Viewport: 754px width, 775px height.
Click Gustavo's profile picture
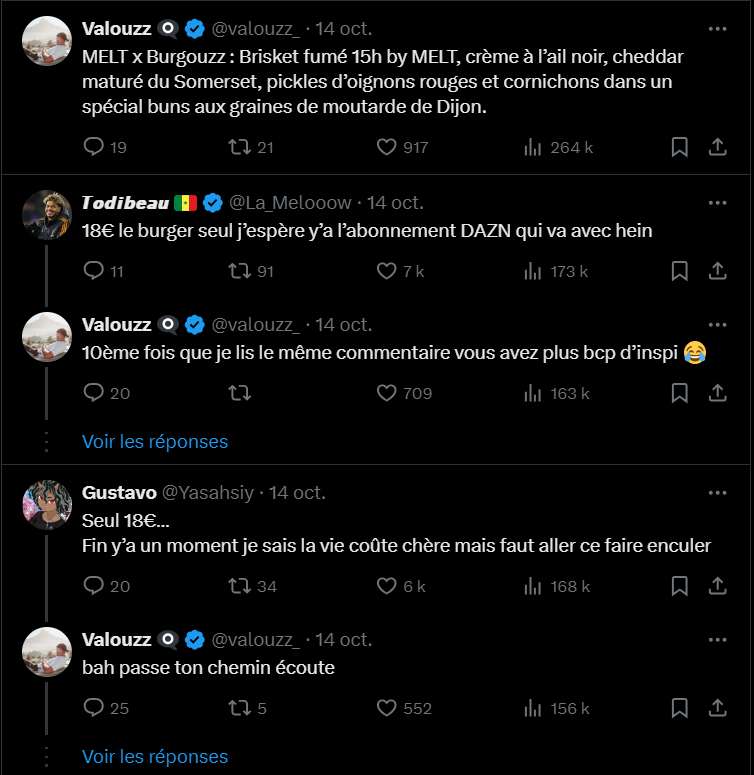coord(46,505)
